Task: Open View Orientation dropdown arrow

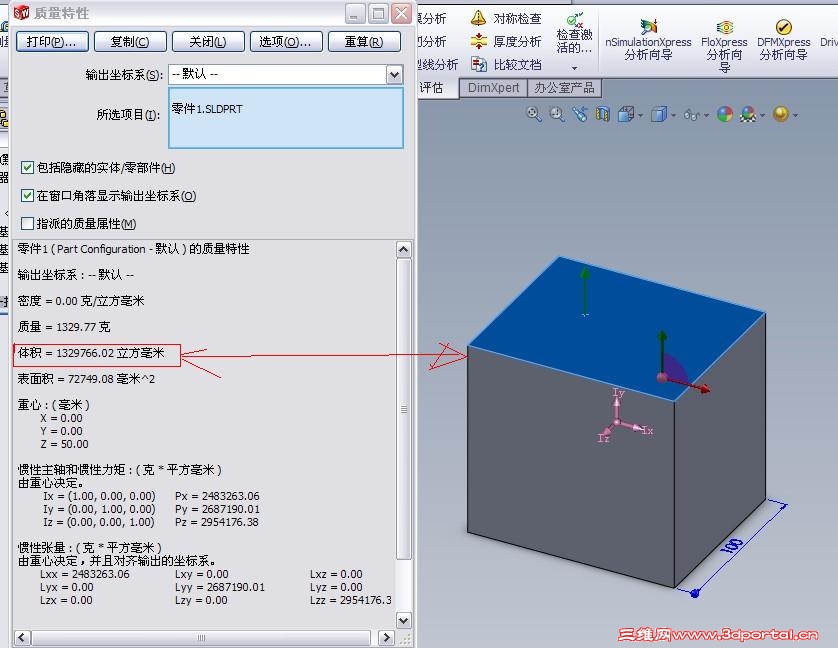Action: pos(640,115)
